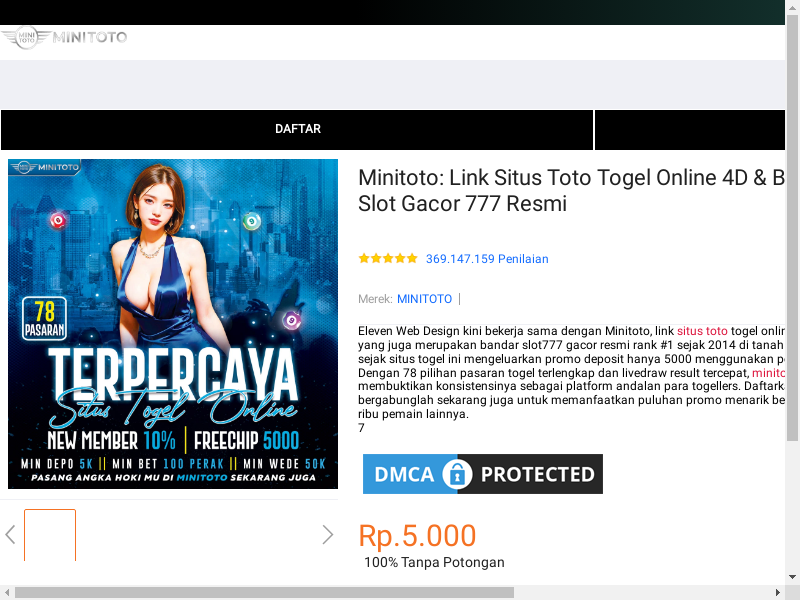Click the horizontal scrollbar thumb
Image resolution: width=800 pixels, height=600 pixels.
(x=264, y=592)
